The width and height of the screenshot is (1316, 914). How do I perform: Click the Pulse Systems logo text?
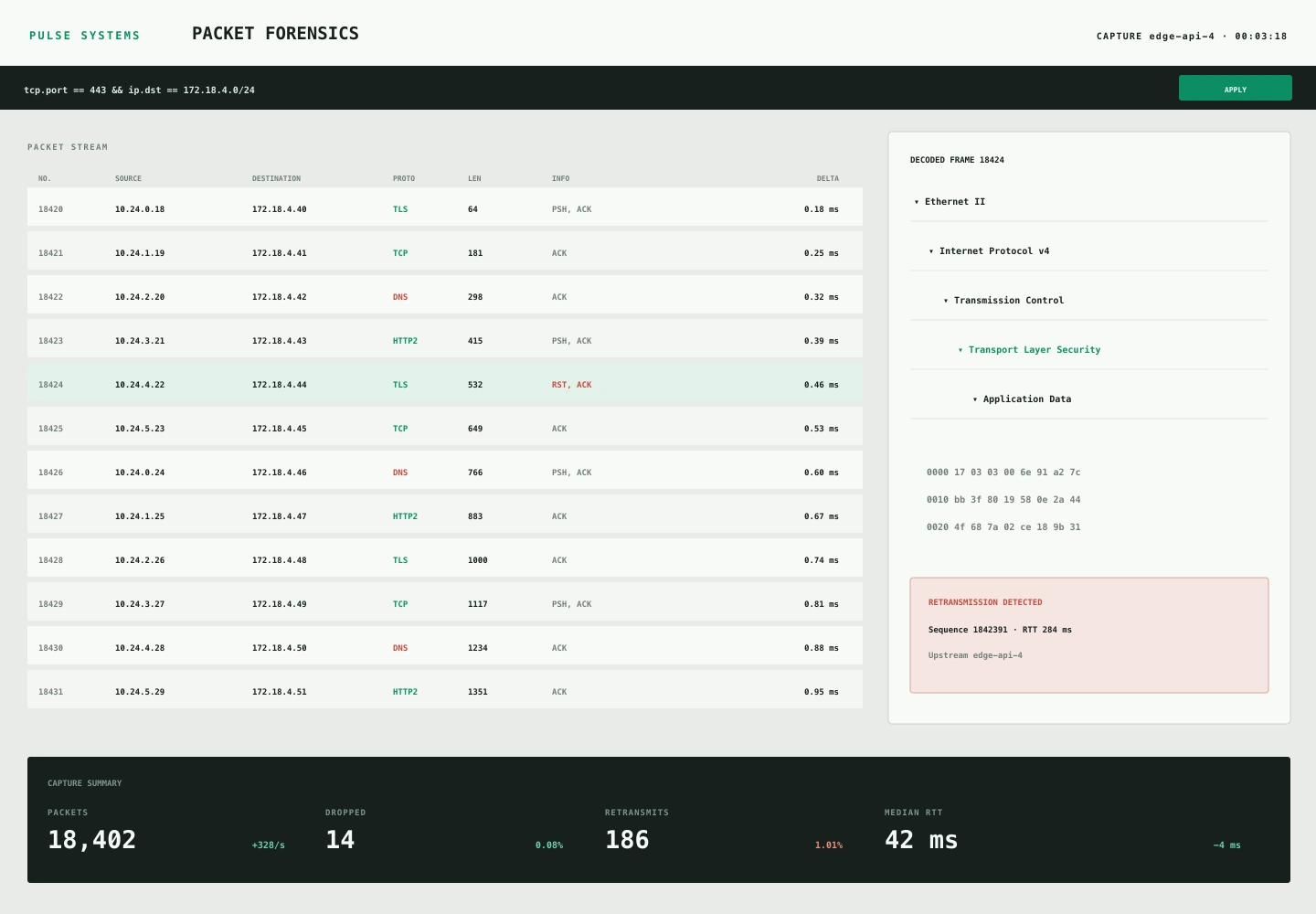(x=85, y=36)
